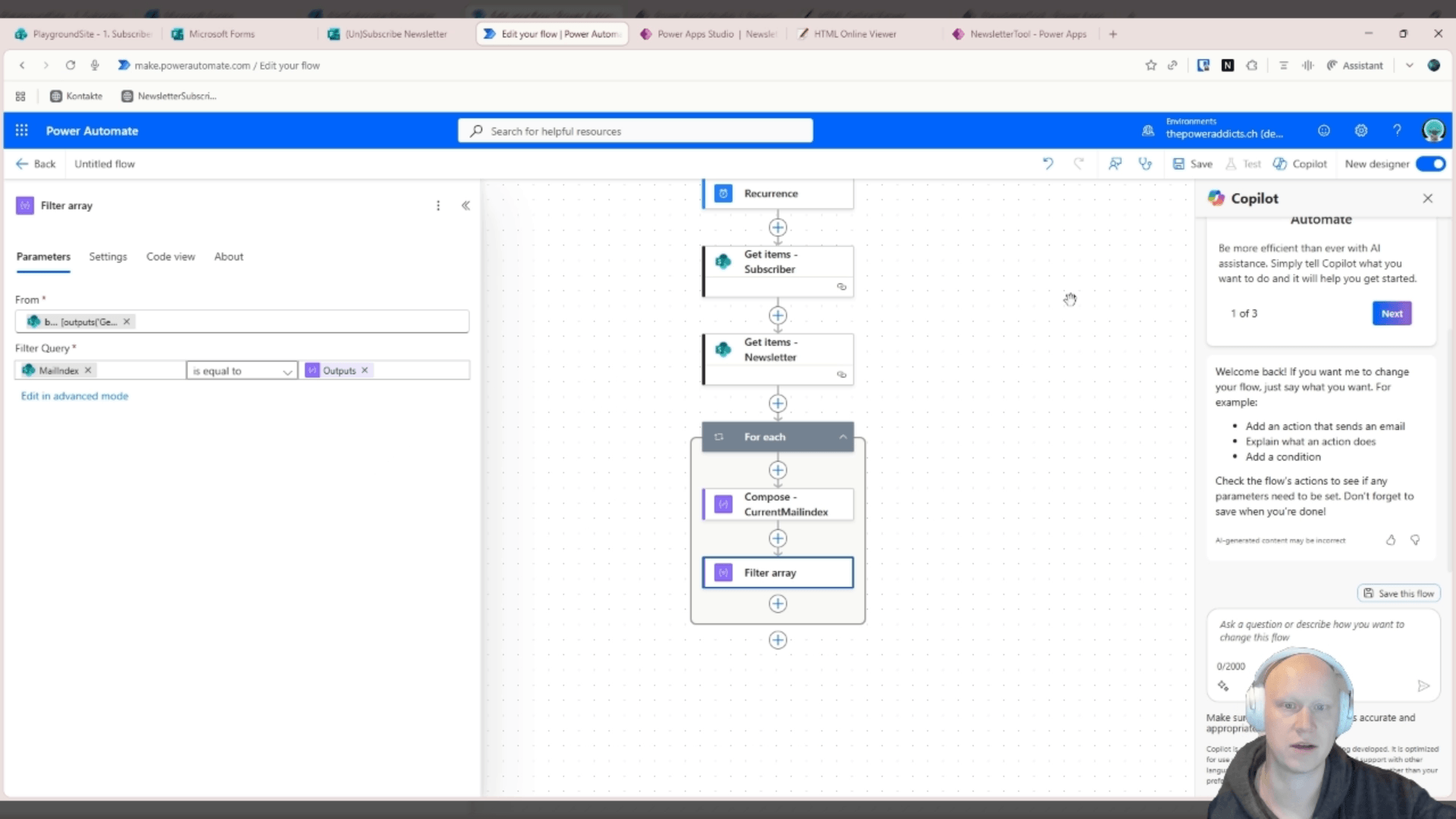
Task: Switch to the Parameters tab
Action: pyautogui.click(x=43, y=256)
